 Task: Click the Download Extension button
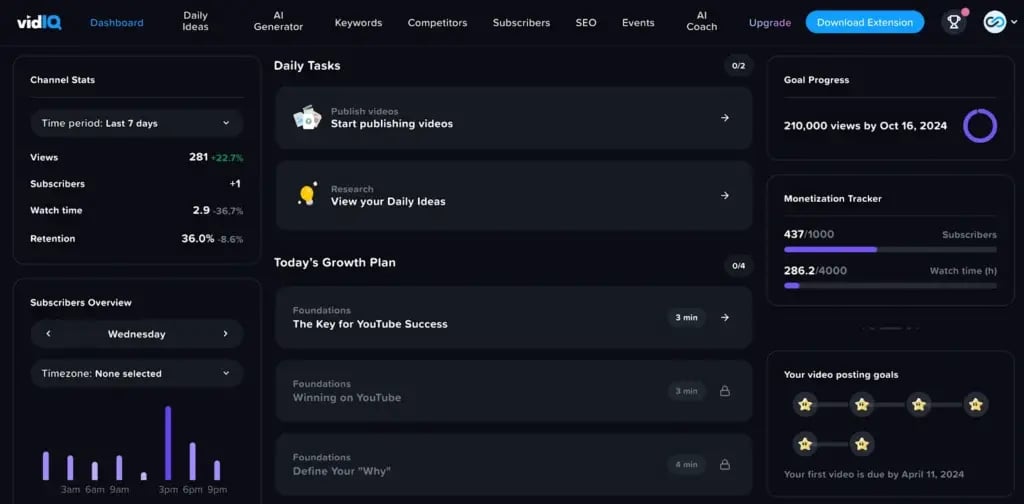point(864,22)
